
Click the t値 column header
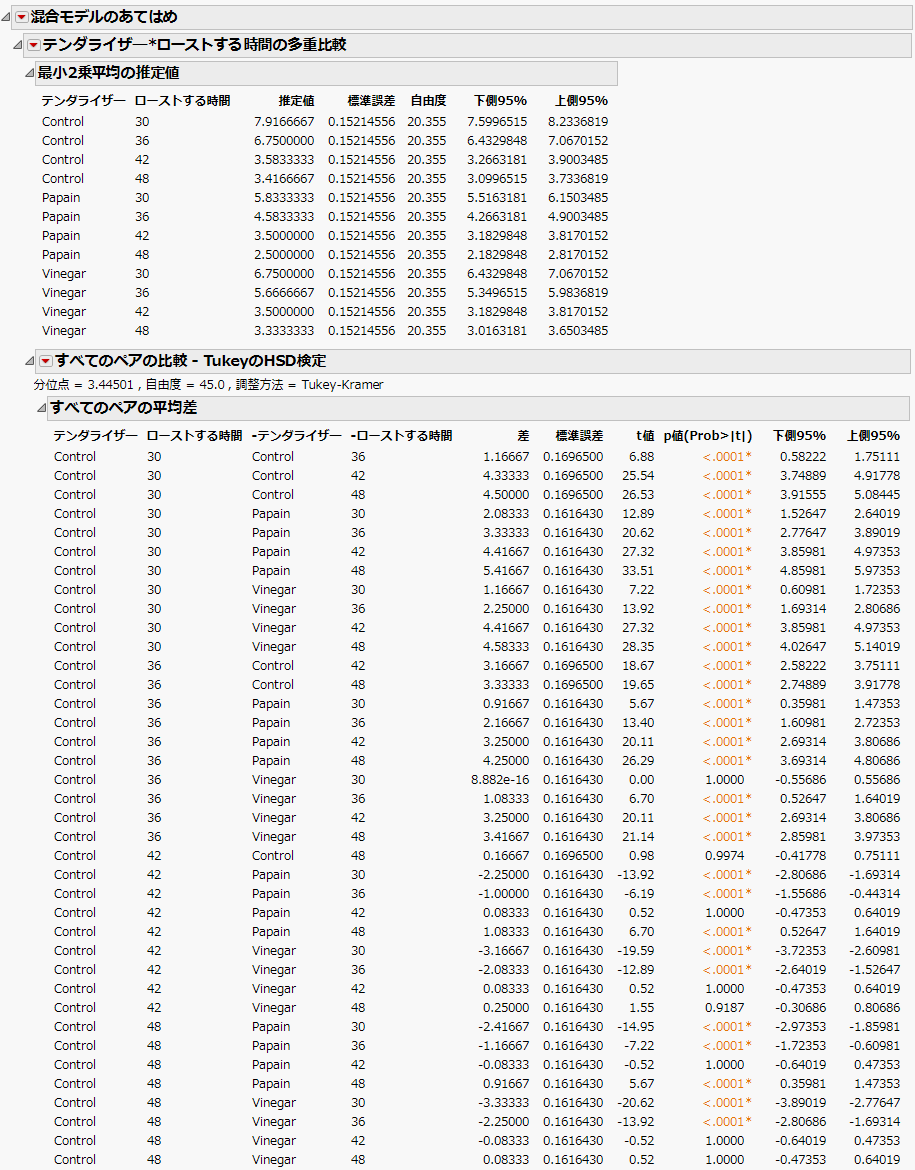point(645,436)
